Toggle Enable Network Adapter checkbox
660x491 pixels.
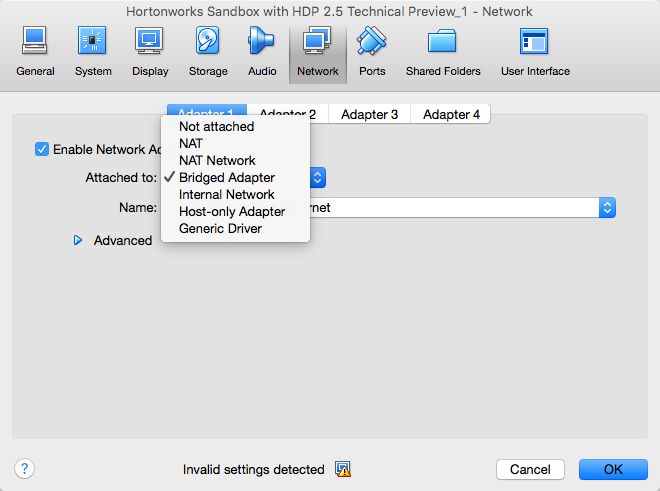coord(42,149)
